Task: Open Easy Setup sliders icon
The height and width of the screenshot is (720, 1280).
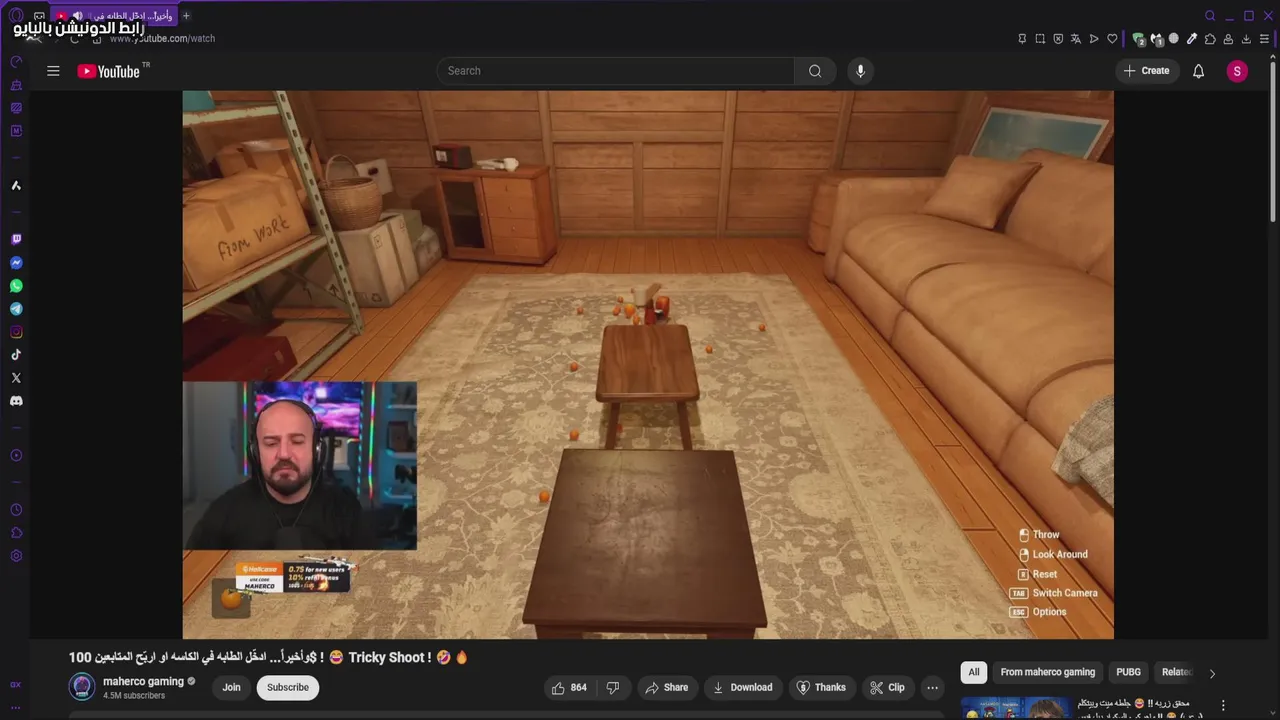Action: [x=1264, y=39]
